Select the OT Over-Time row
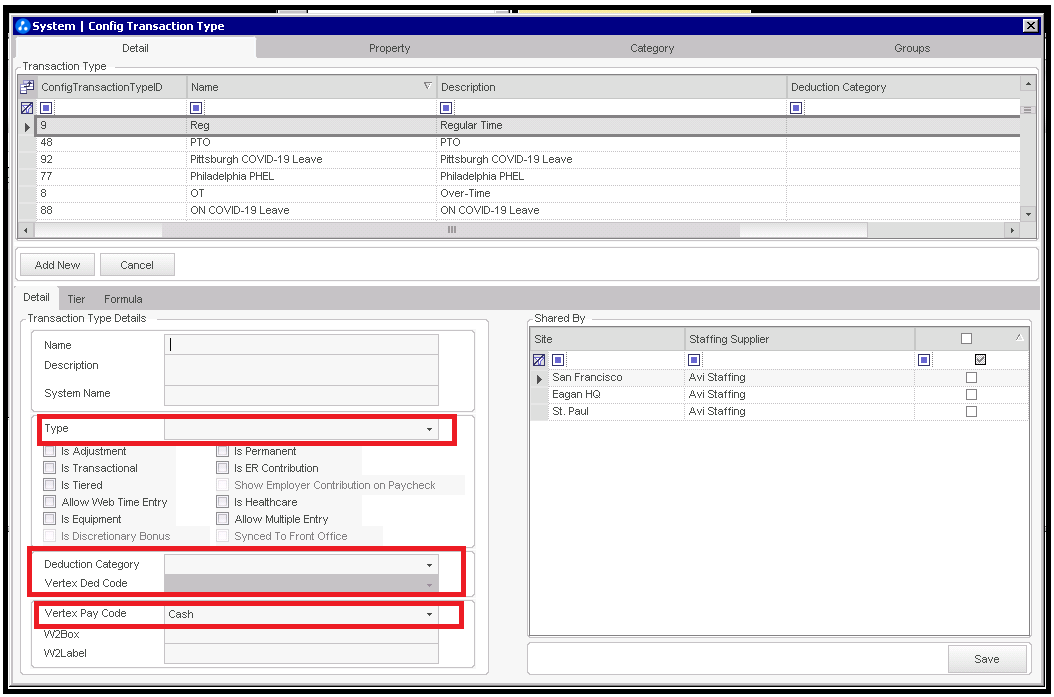 (x=528, y=194)
